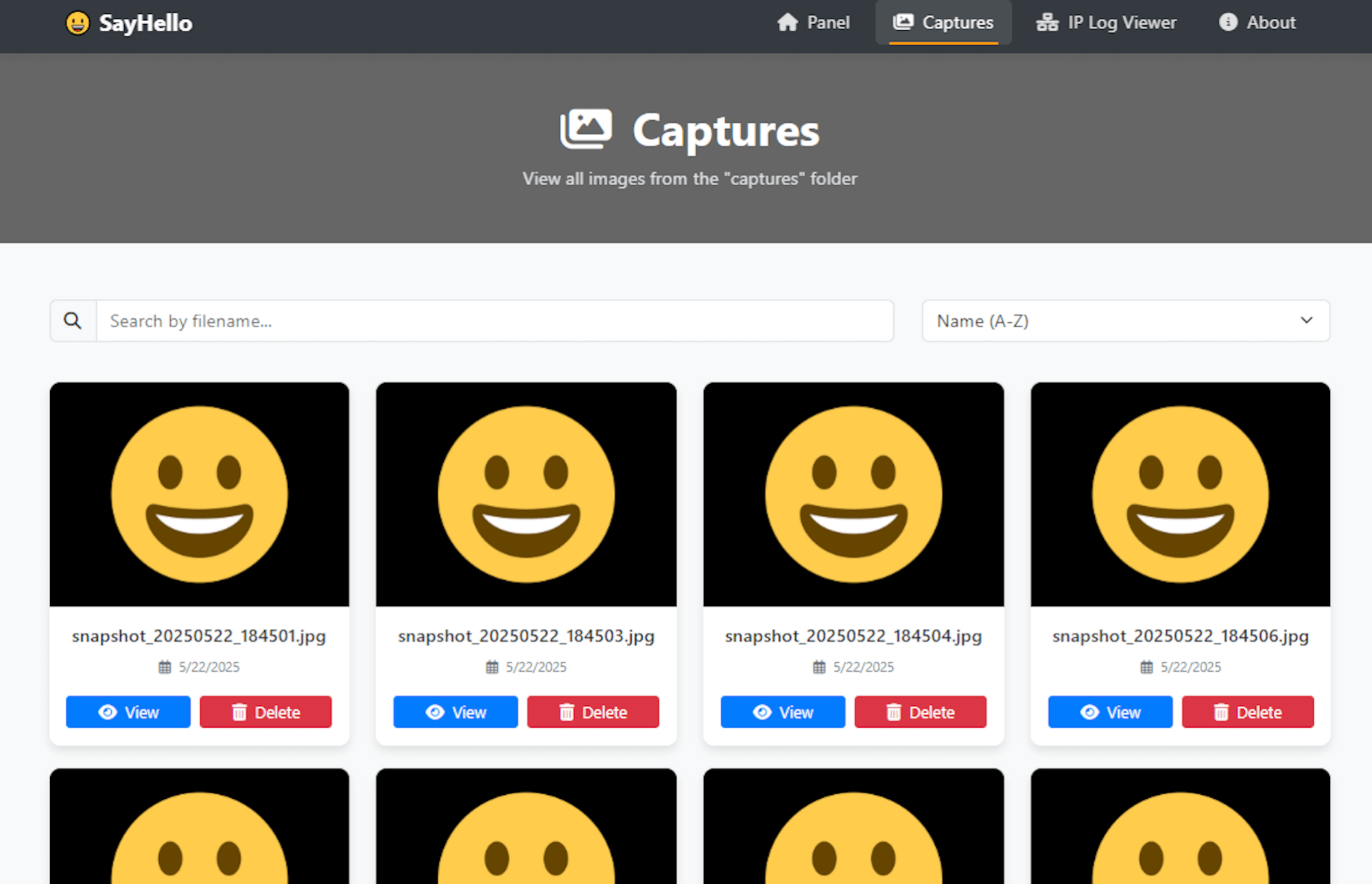Click 5/22/2025 date under snapshot_20250522_184503.jpg

point(536,667)
